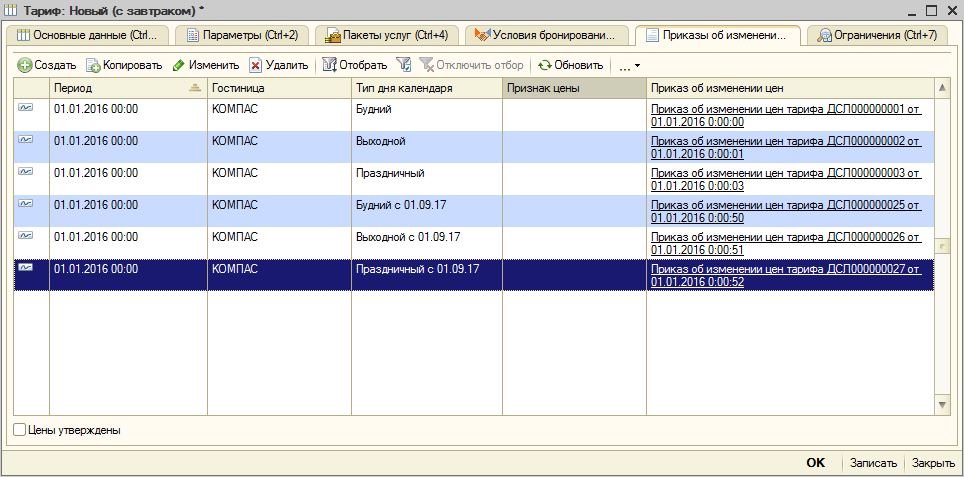This screenshot has width=964, height=477.
Task: Click the Создать (create) toolbar button
Action: pyautogui.click(x=47, y=65)
